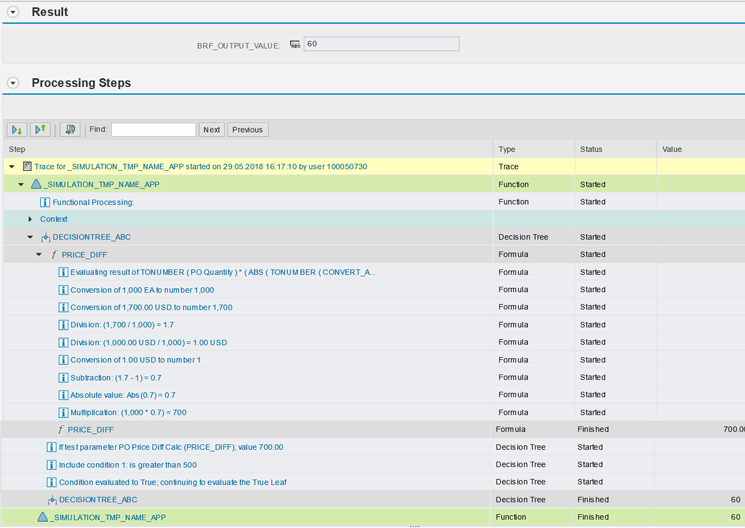This screenshot has width=745, height=528.
Task: Collapse the DECISIONTREE_ABC node
Action: tap(30, 237)
